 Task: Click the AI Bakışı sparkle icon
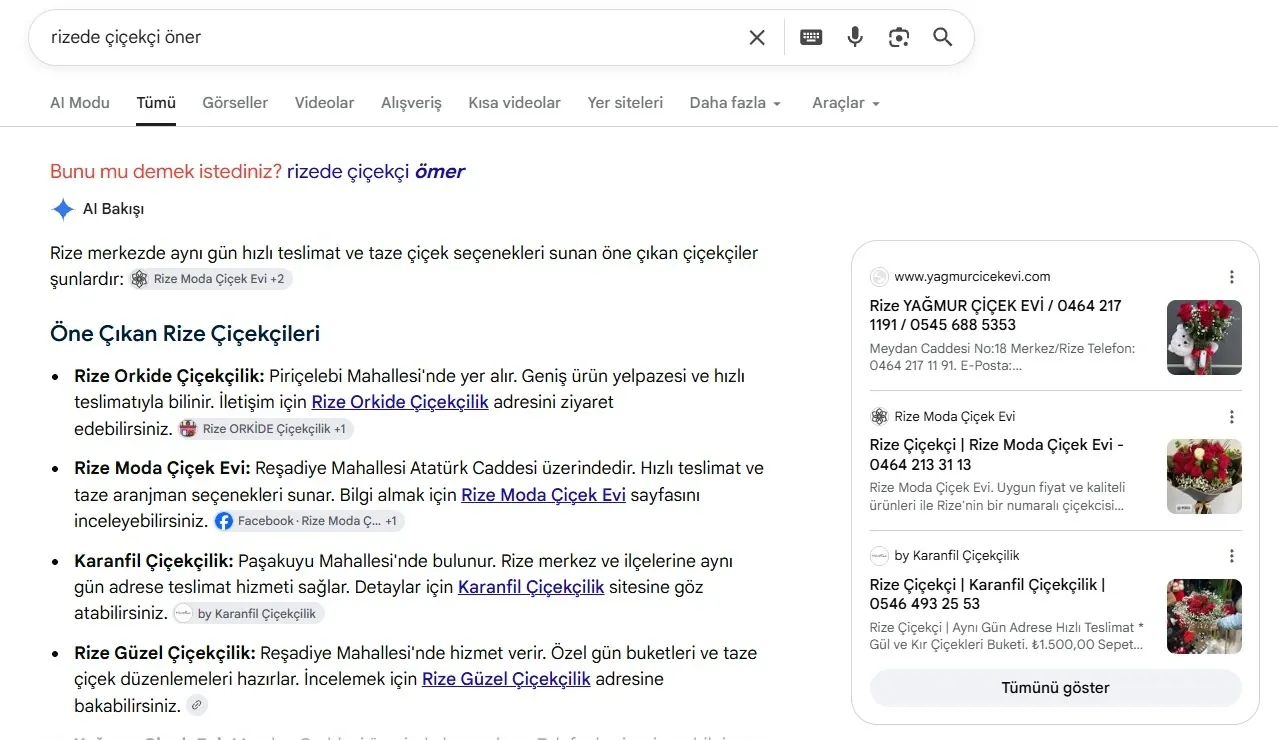click(63, 209)
